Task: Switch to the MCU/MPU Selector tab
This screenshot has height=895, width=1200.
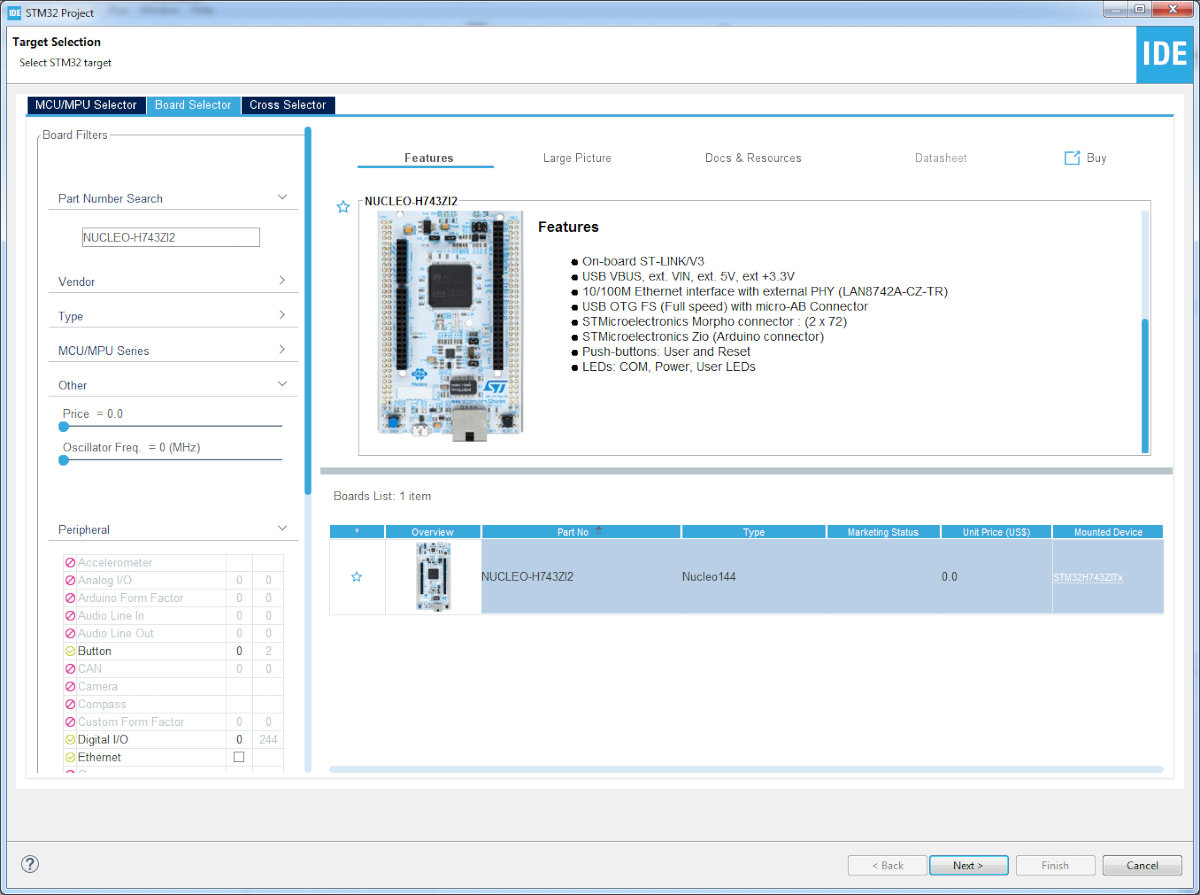Action: [86, 105]
